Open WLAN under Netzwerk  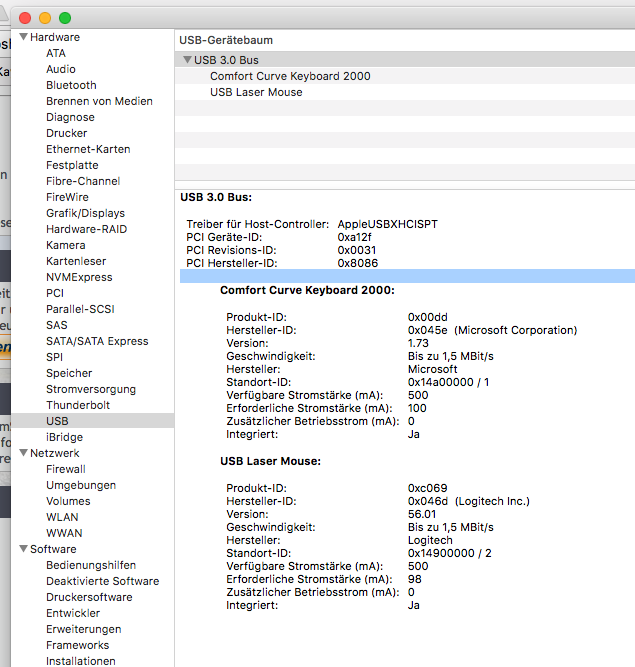point(62,517)
